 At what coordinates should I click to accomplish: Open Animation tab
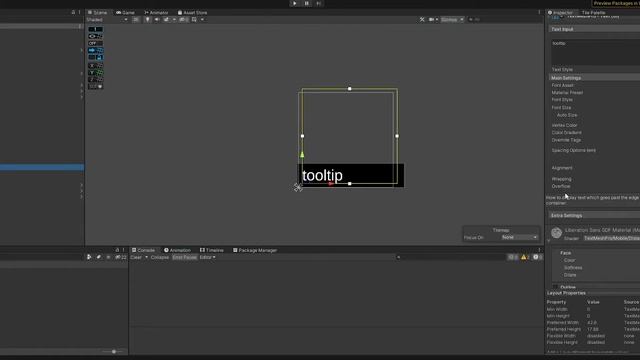(178, 250)
